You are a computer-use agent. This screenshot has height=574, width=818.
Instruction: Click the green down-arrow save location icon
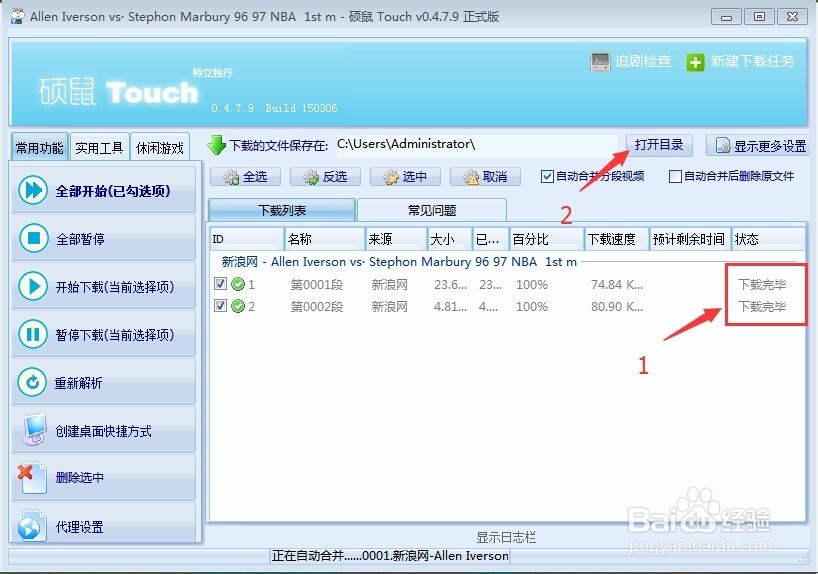point(216,145)
